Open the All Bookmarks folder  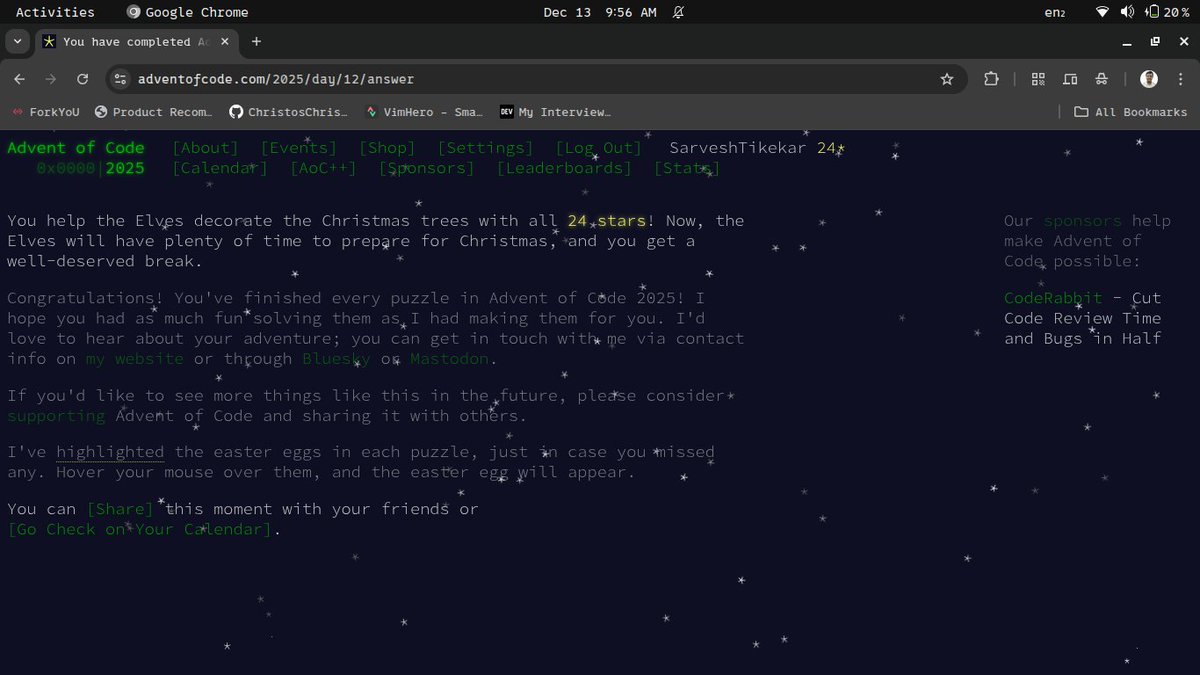tap(1130, 112)
